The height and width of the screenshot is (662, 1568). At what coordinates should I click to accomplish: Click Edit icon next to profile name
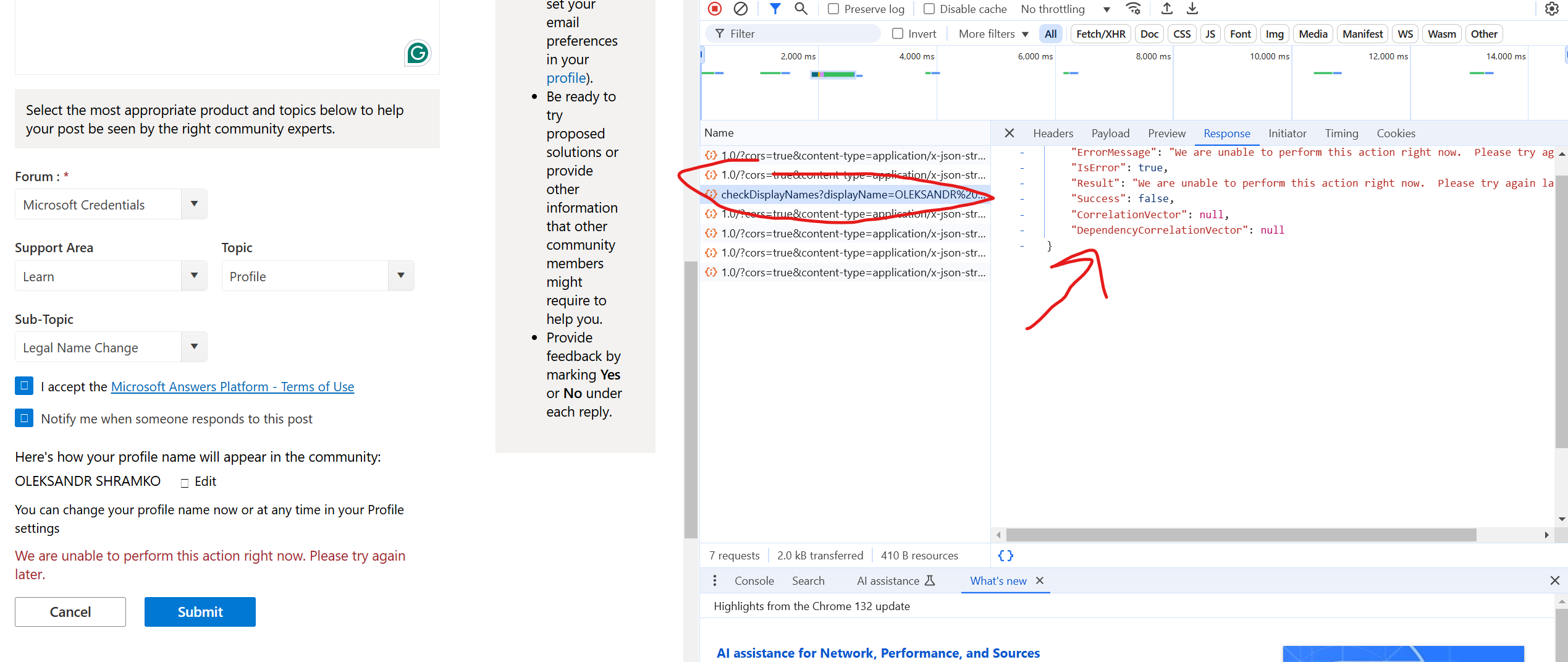pyautogui.click(x=184, y=483)
